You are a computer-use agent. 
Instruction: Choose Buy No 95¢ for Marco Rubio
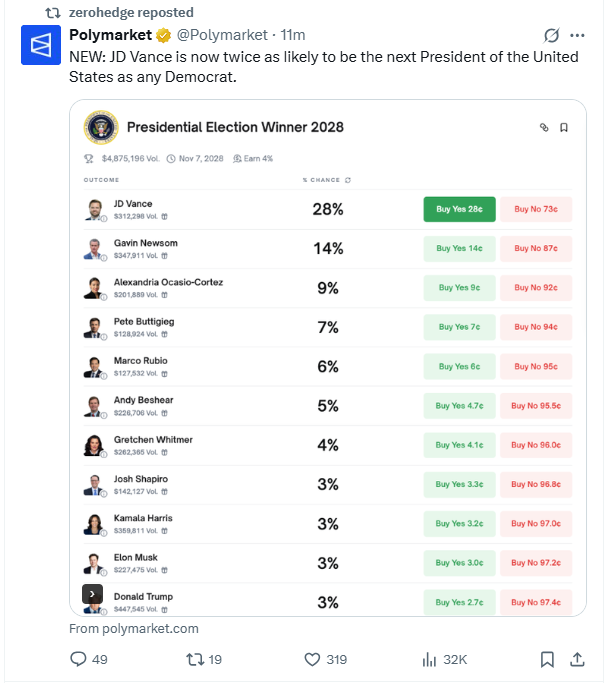tap(536, 366)
